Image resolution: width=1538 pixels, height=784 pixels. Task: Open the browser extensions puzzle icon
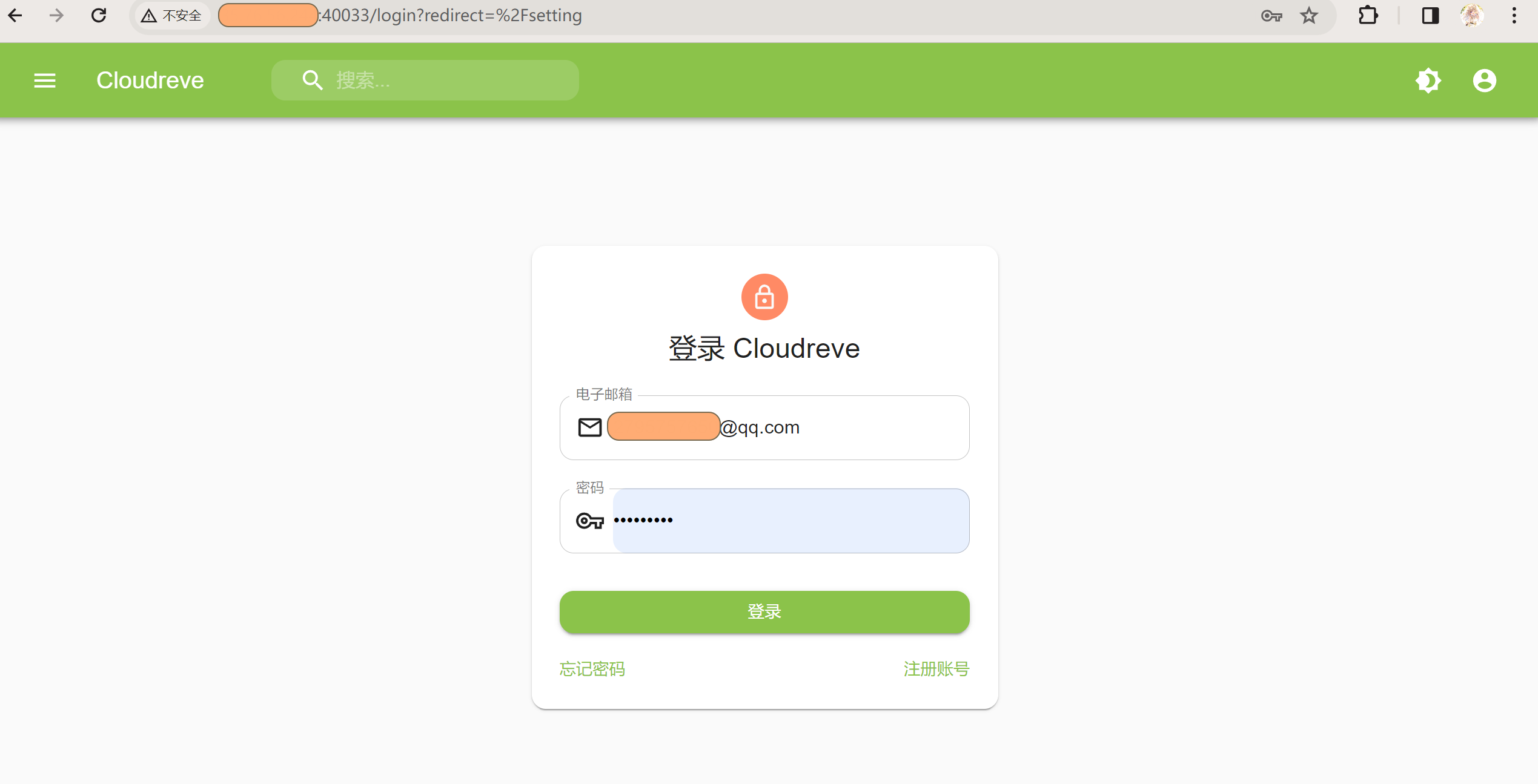tap(1368, 16)
